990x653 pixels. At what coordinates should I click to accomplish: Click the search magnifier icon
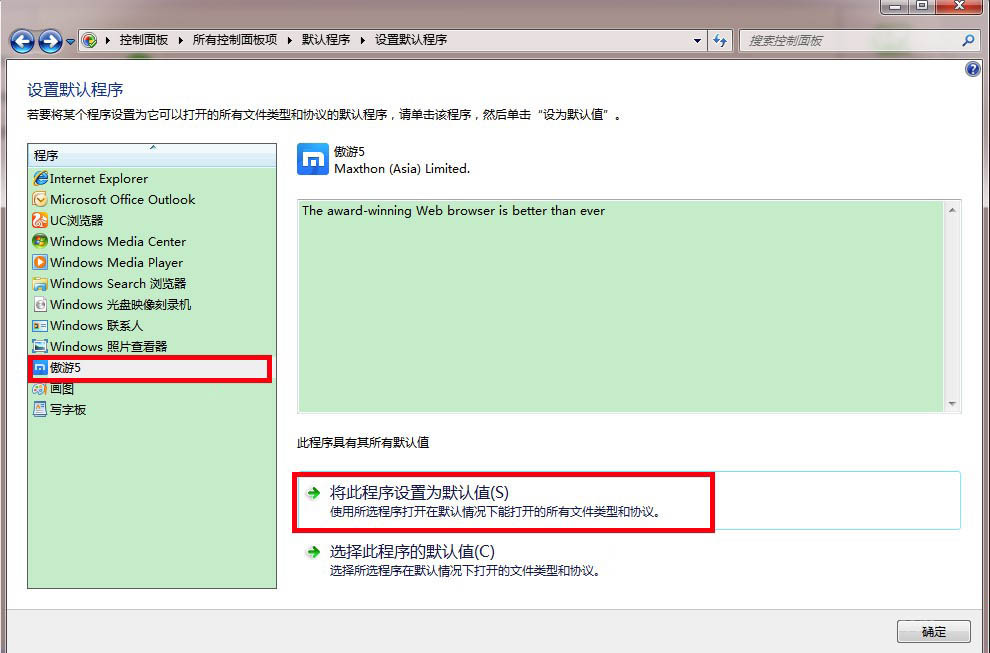968,40
